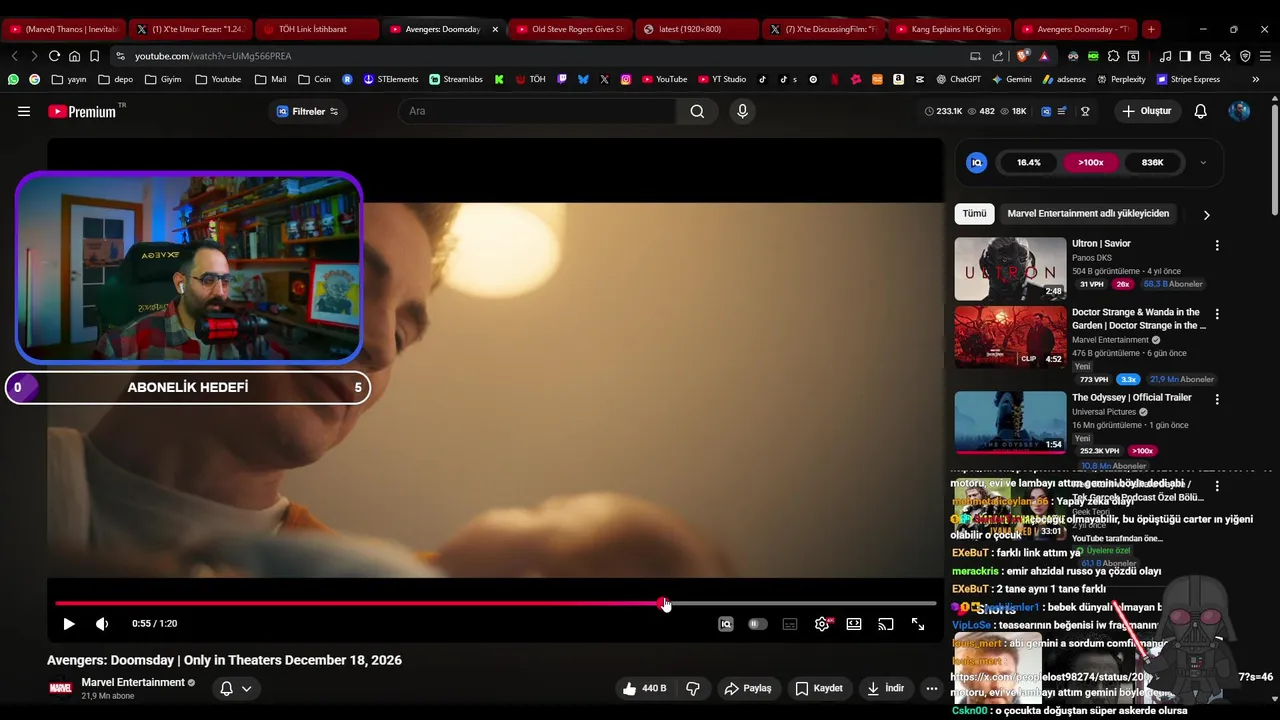Open the YT Studio bookmark
The image size is (1280, 720).
click(722, 79)
